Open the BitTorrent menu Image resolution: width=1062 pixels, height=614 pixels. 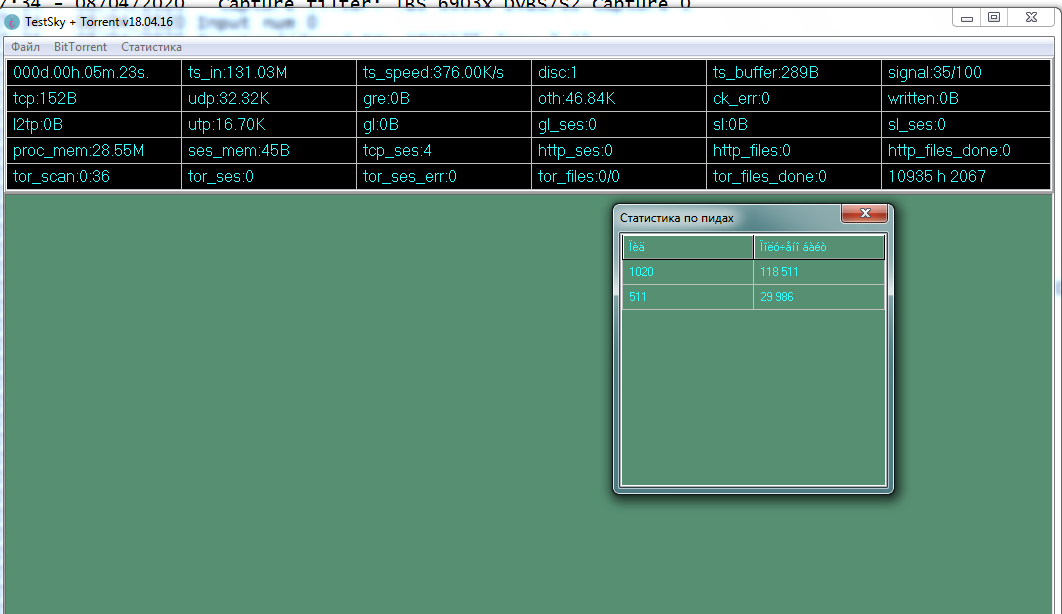click(80, 47)
